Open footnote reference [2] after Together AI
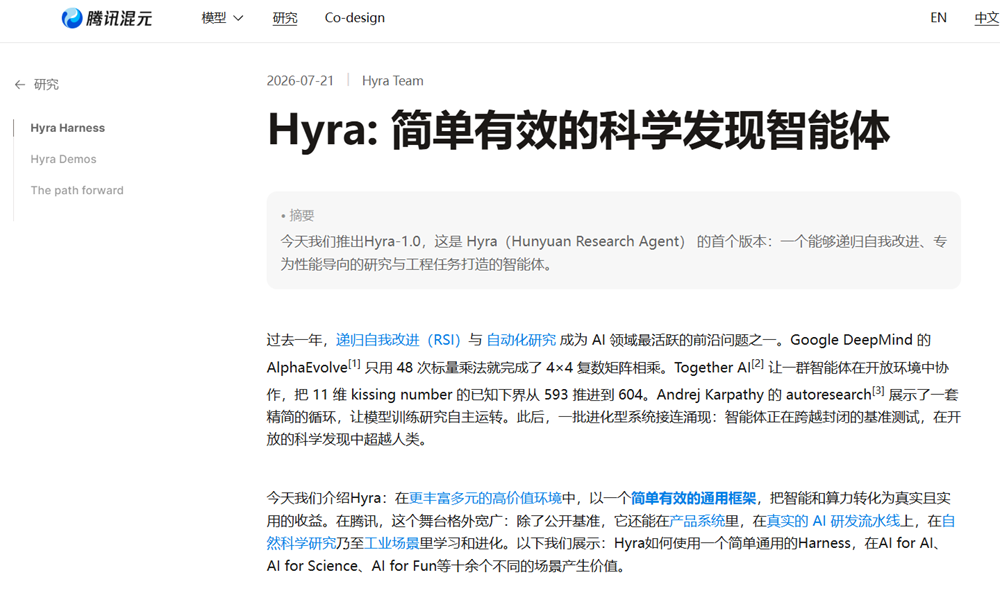Viewport: 1000px width, 593px height. coord(757,363)
